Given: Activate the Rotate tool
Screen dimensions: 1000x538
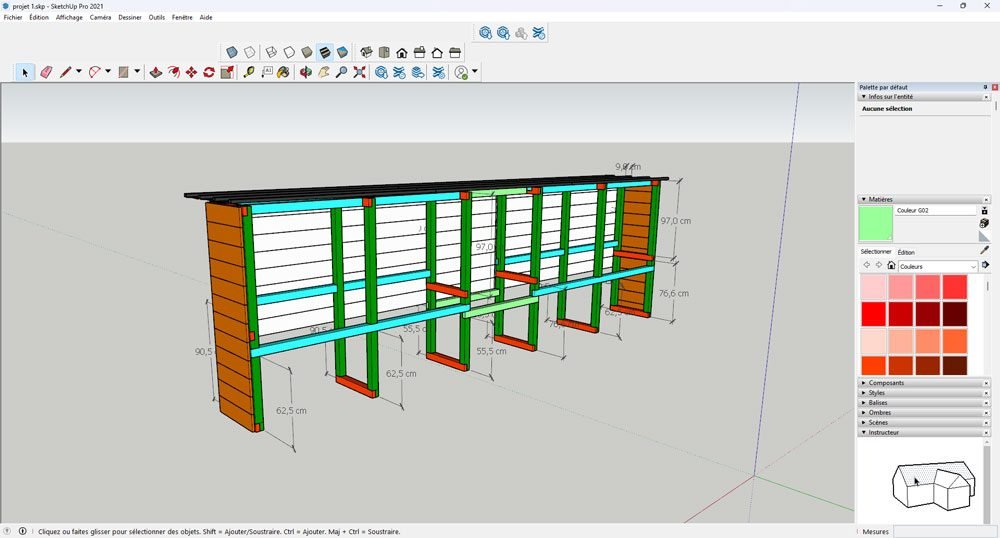Looking at the screenshot, I should pyautogui.click(x=209, y=72).
